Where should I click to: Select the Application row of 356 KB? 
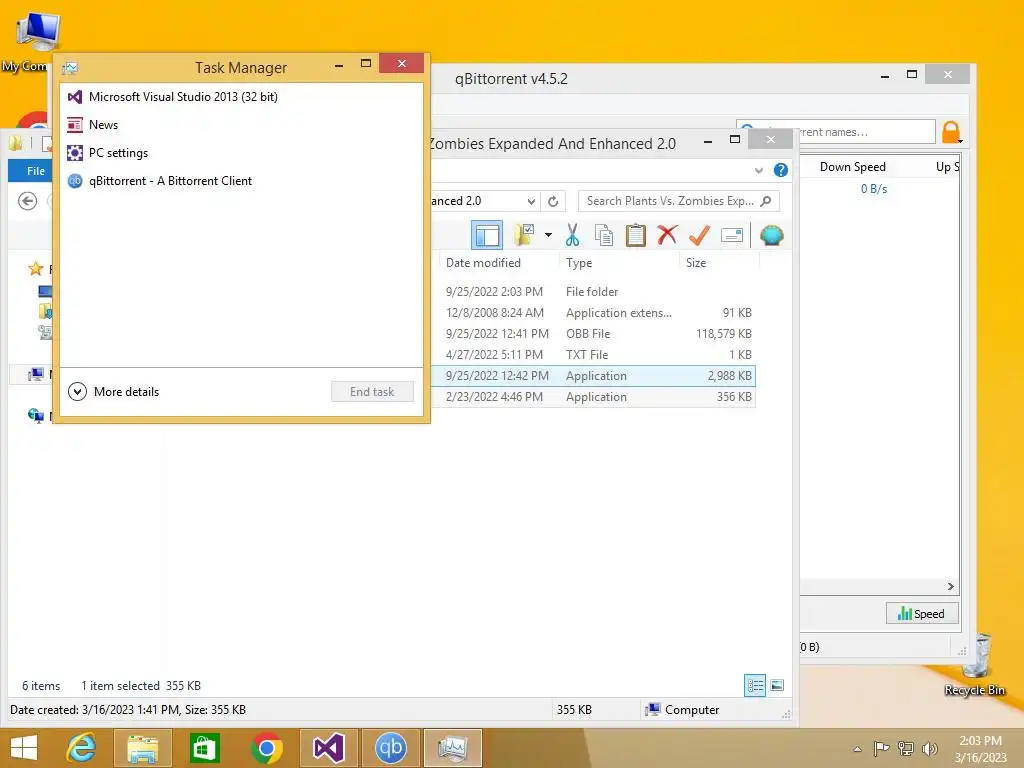[593, 396]
